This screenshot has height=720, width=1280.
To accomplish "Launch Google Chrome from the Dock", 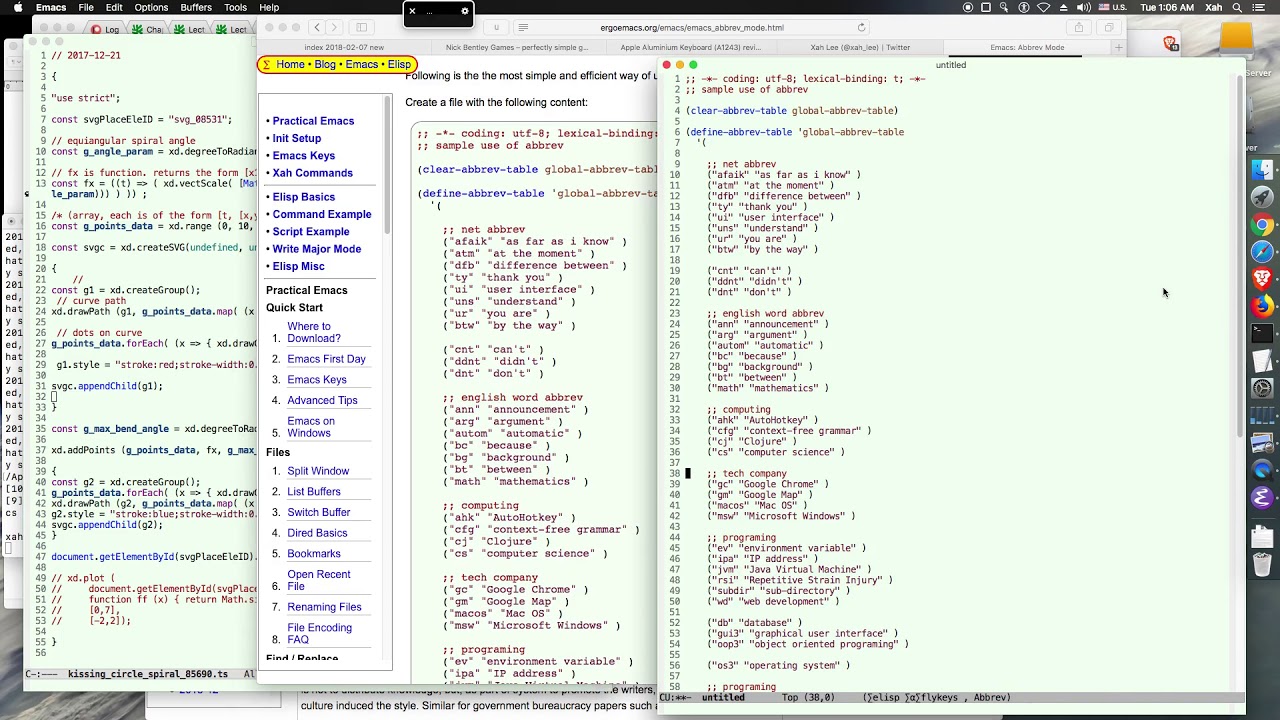I will coord(1262,225).
